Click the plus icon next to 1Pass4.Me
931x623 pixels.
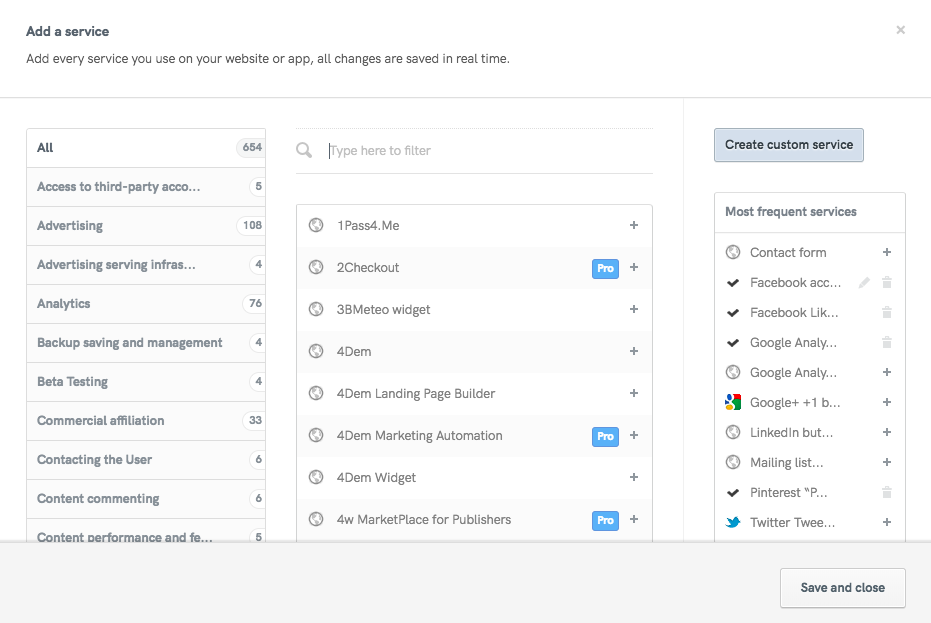click(x=634, y=226)
